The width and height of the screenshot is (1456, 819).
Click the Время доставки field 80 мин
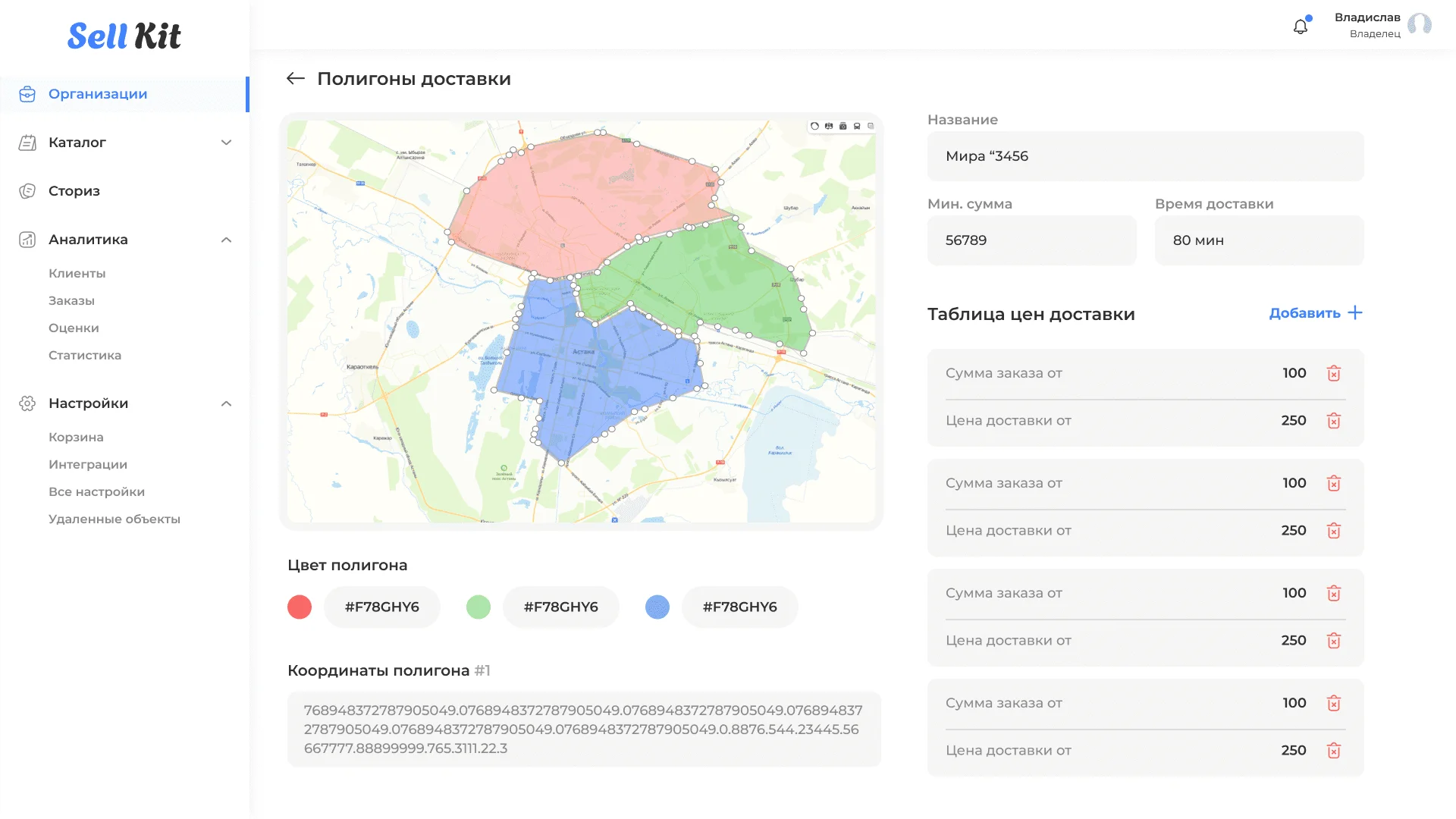click(x=1259, y=240)
